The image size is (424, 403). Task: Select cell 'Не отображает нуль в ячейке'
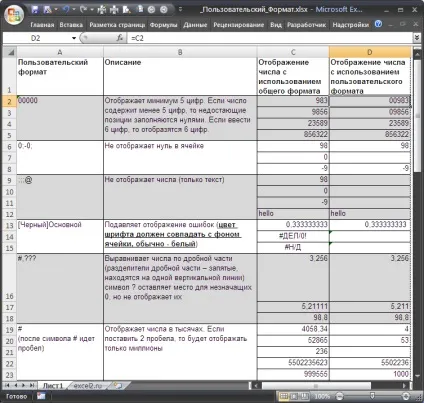(180, 157)
